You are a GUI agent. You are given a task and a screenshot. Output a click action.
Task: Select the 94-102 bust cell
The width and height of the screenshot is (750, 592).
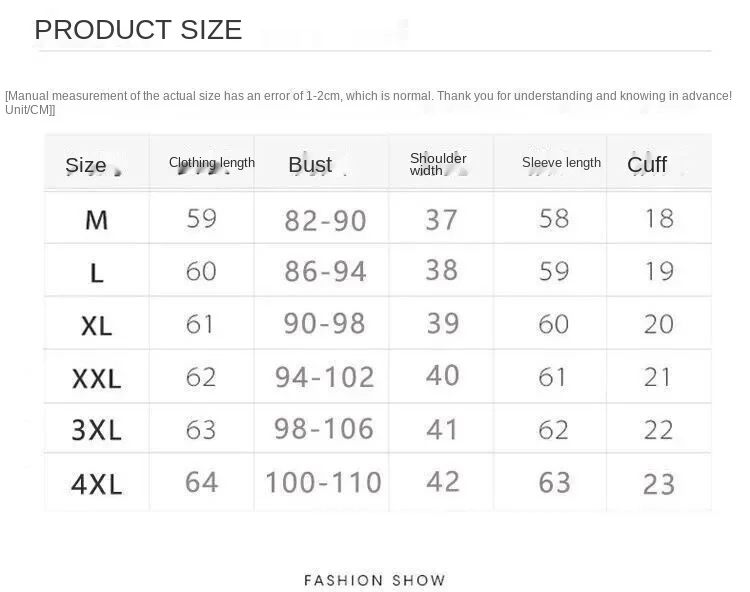click(x=324, y=377)
